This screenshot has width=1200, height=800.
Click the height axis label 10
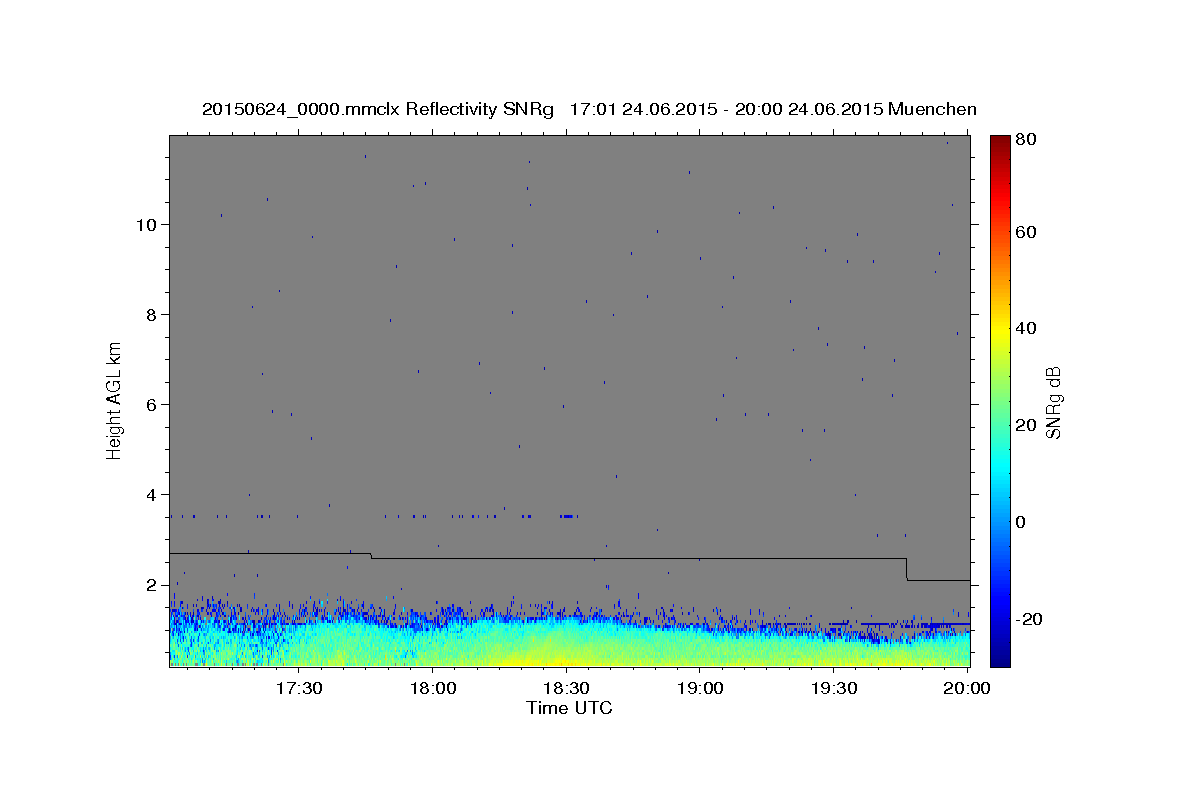coord(145,224)
